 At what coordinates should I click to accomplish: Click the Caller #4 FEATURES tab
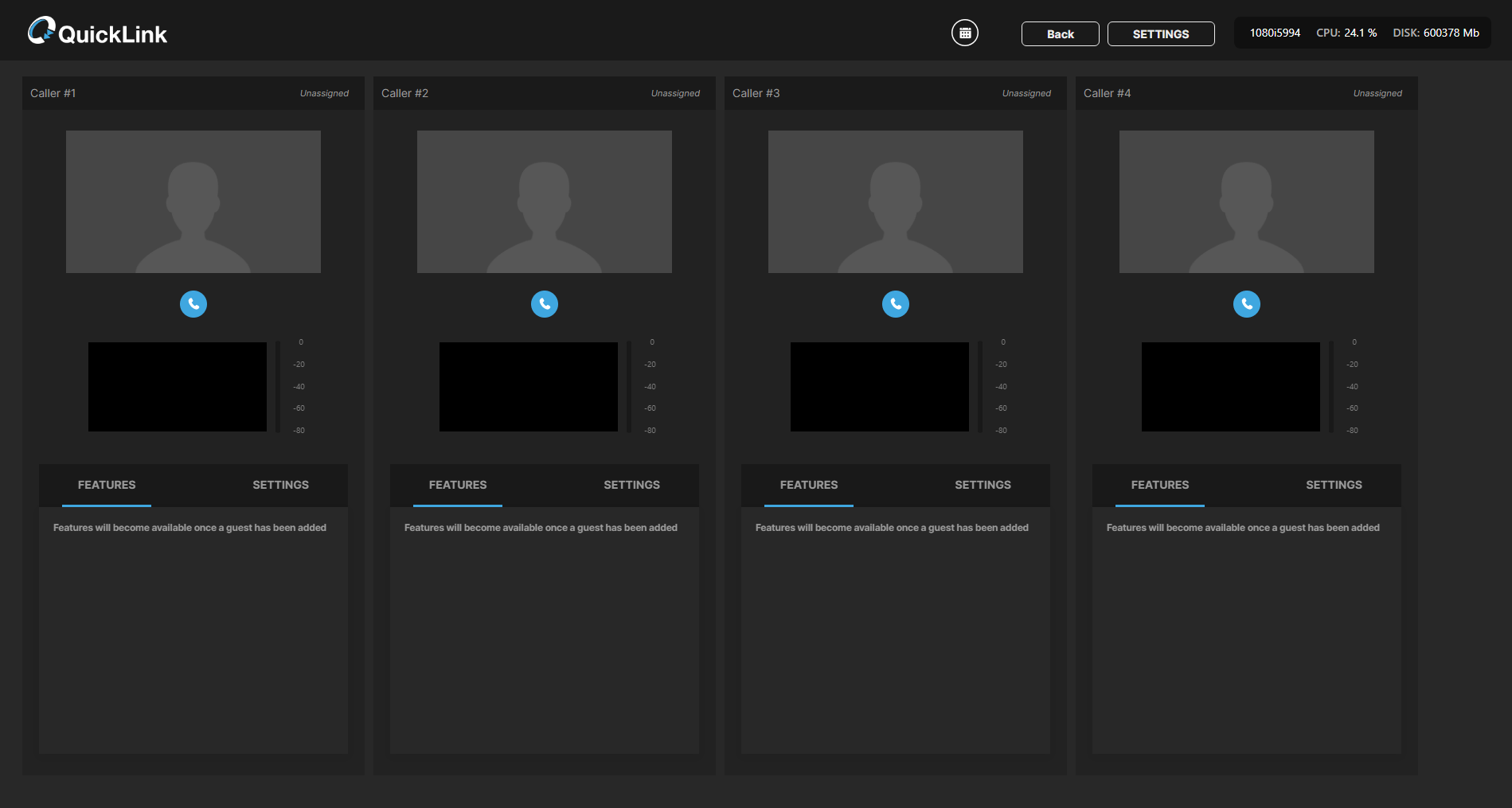pos(1160,485)
